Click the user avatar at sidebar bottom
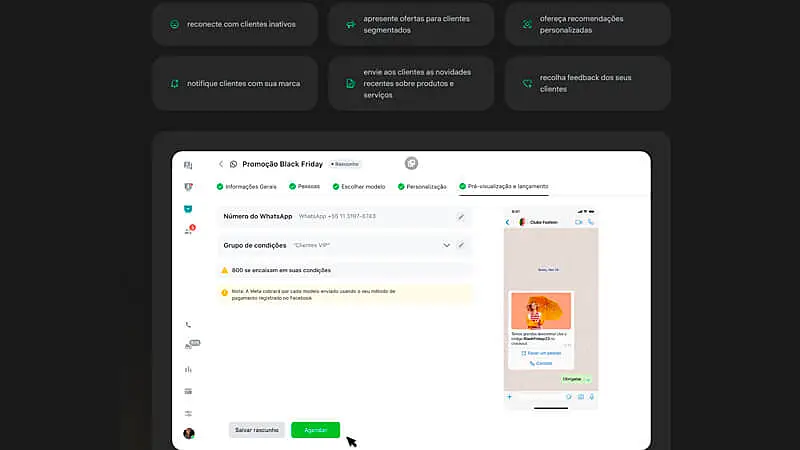The height and width of the screenshot is (450, 800). (189, 433)
